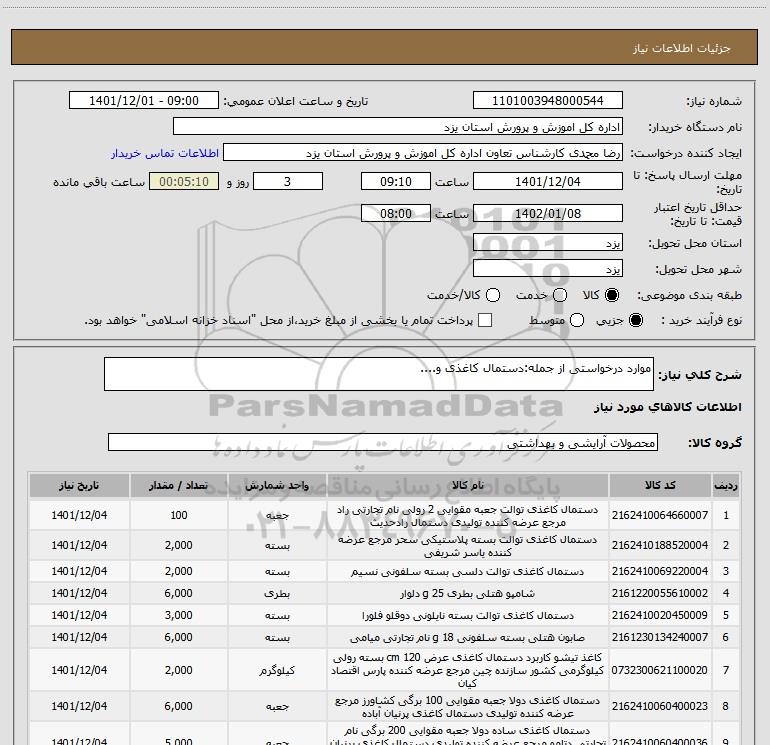Image resolution: width=770 pixels, height=745 pixels.
Task: Click the دستمال کاغذی توالت دلسی نسیم item name
Action: (x=468, y=571)
